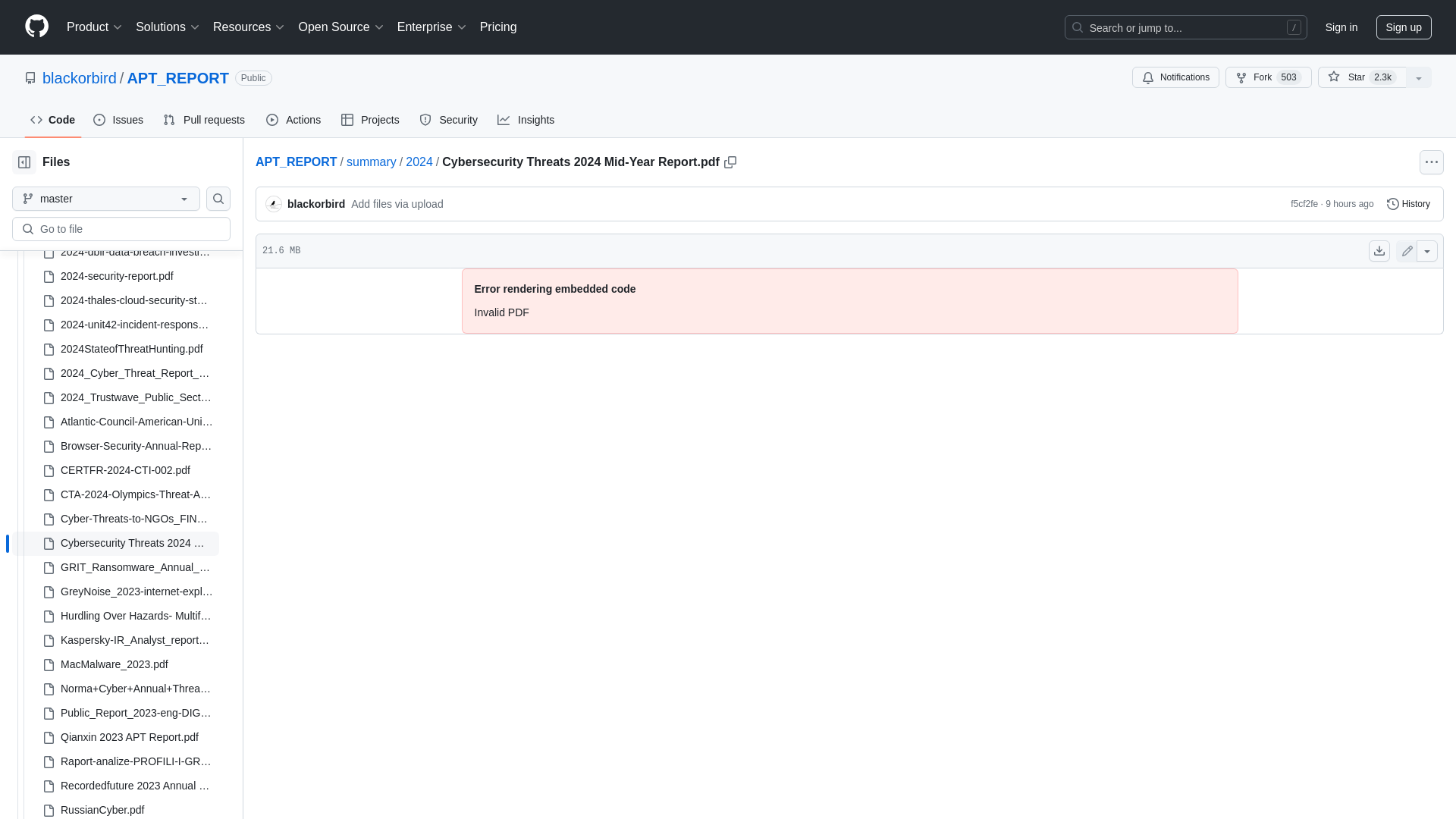This screenshot has width=1456, height=819.
Task: Star the APT_REPORT repository
Action: (1362, 77)
